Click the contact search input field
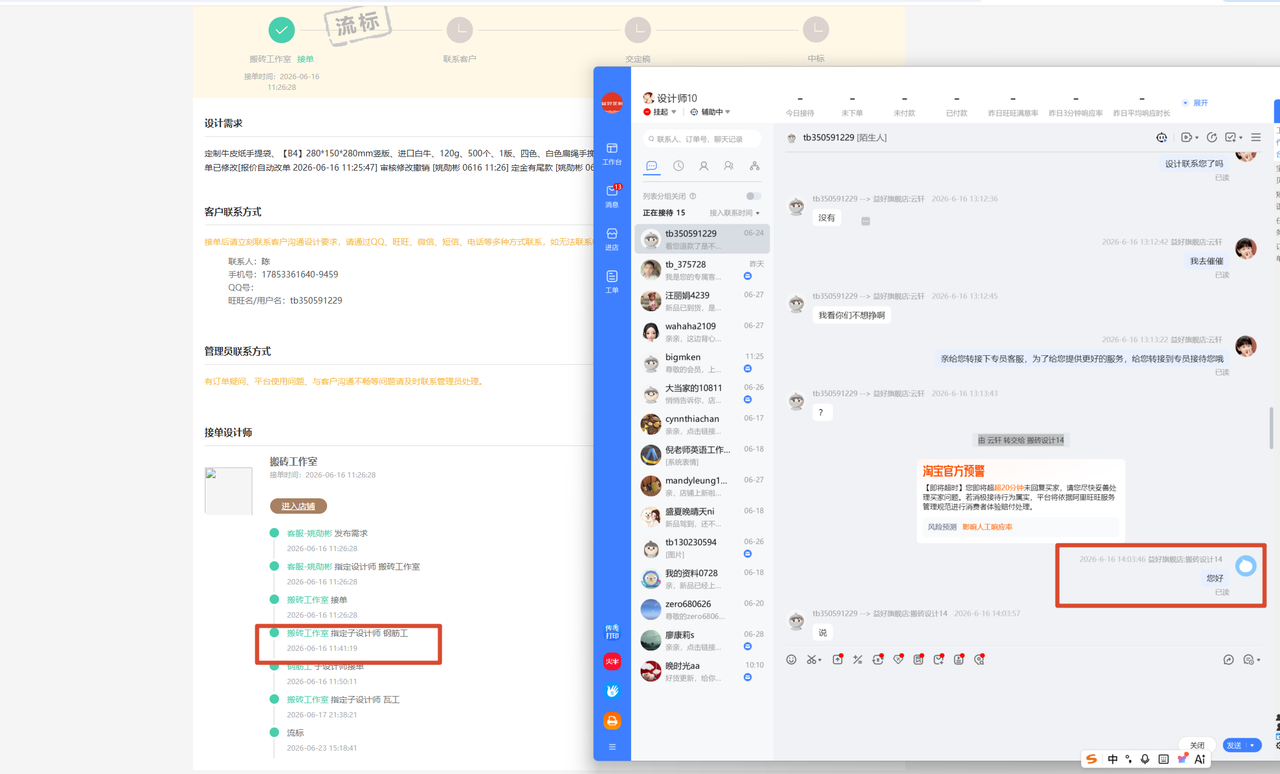Image resolution: width=1280 pixels, height=774 pixels. click(701, 139)
